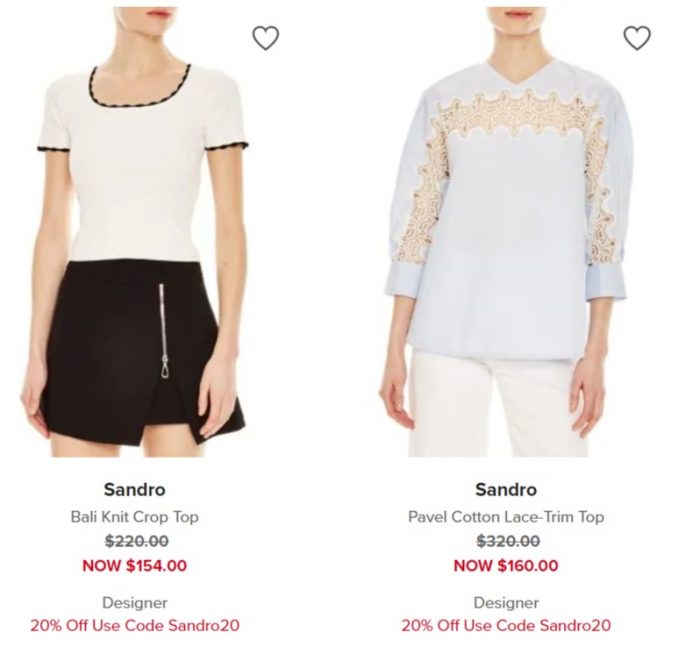Open the blue lace-trim blouse product photo

pos(505,232)
